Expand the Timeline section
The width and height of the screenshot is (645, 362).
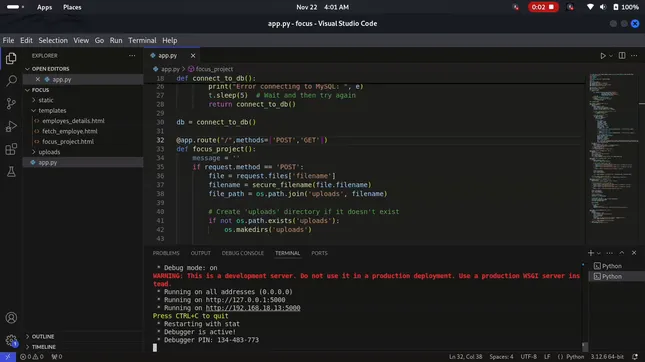pos(44,347)
